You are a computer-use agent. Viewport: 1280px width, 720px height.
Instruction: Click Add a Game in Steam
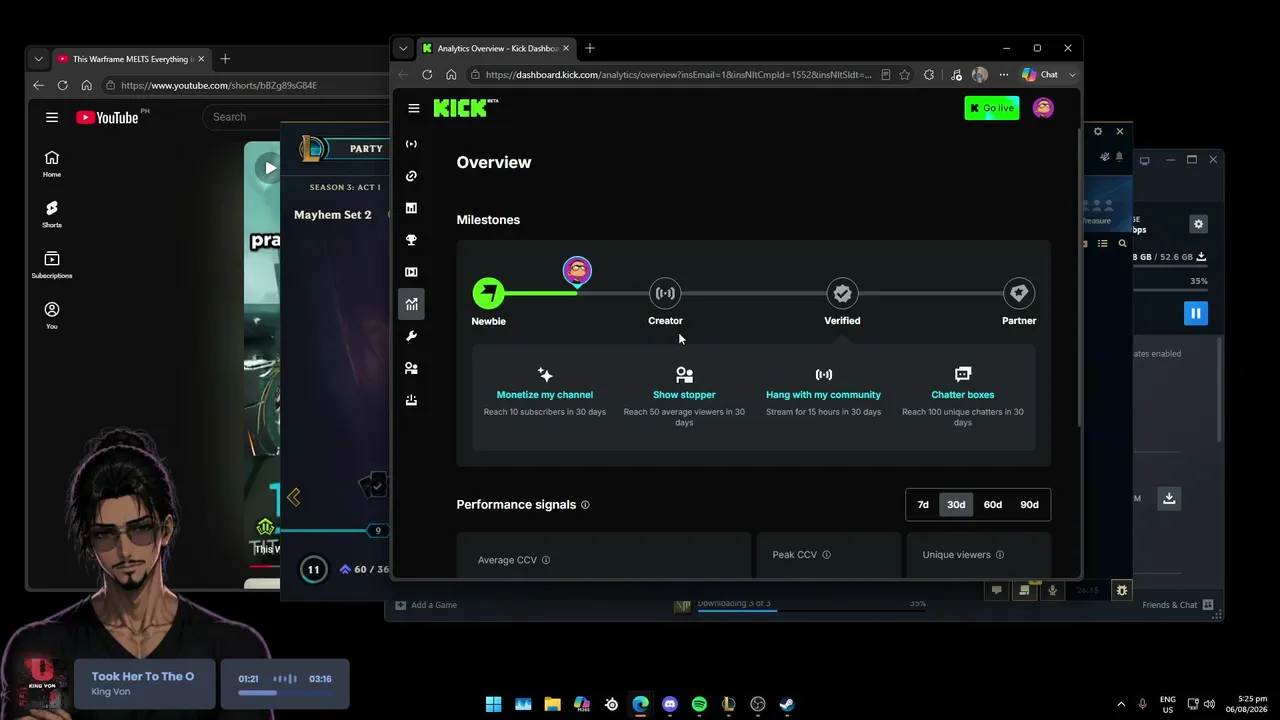pos(427,605)
